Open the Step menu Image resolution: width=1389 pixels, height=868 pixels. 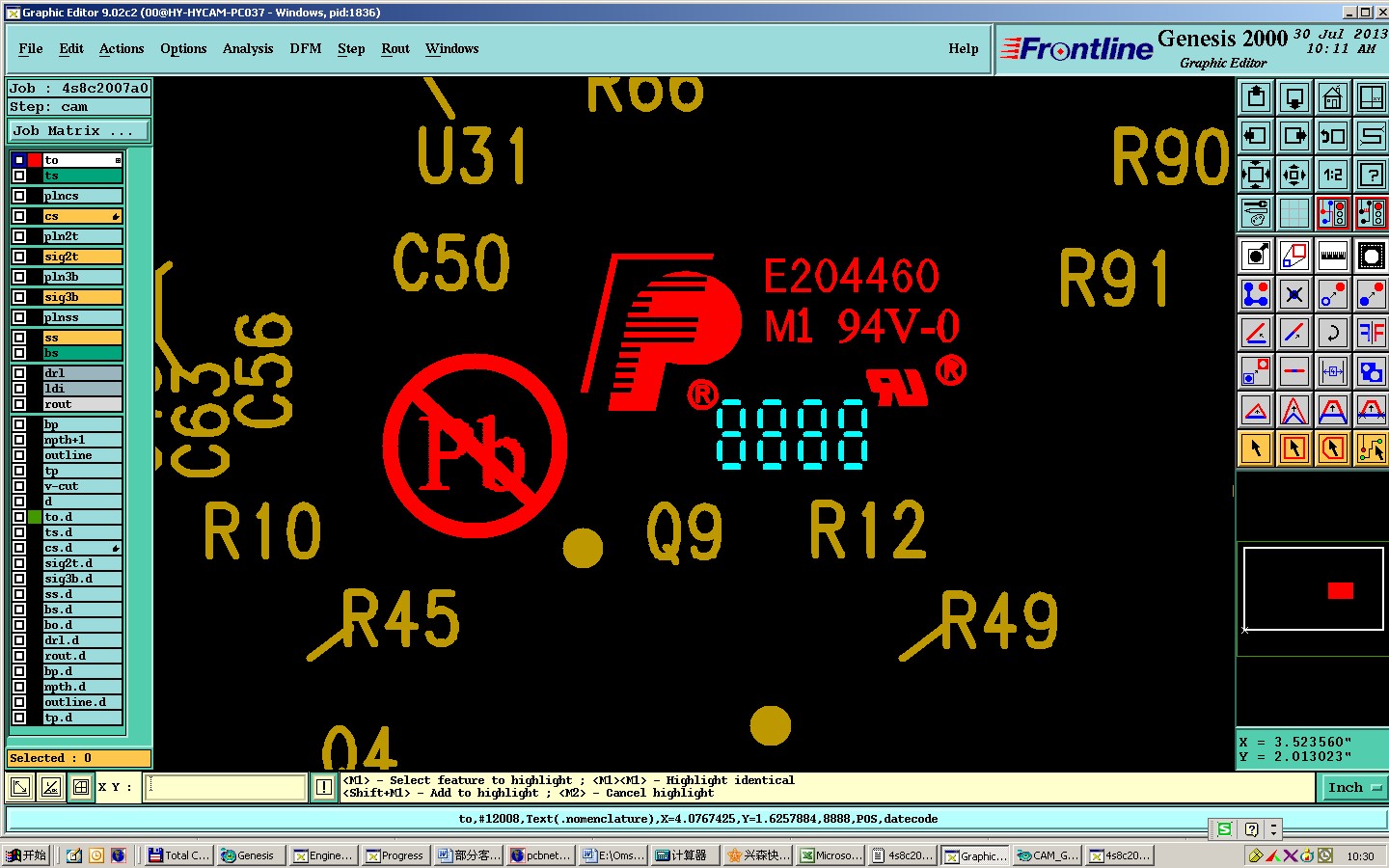(x=351, y=48)
